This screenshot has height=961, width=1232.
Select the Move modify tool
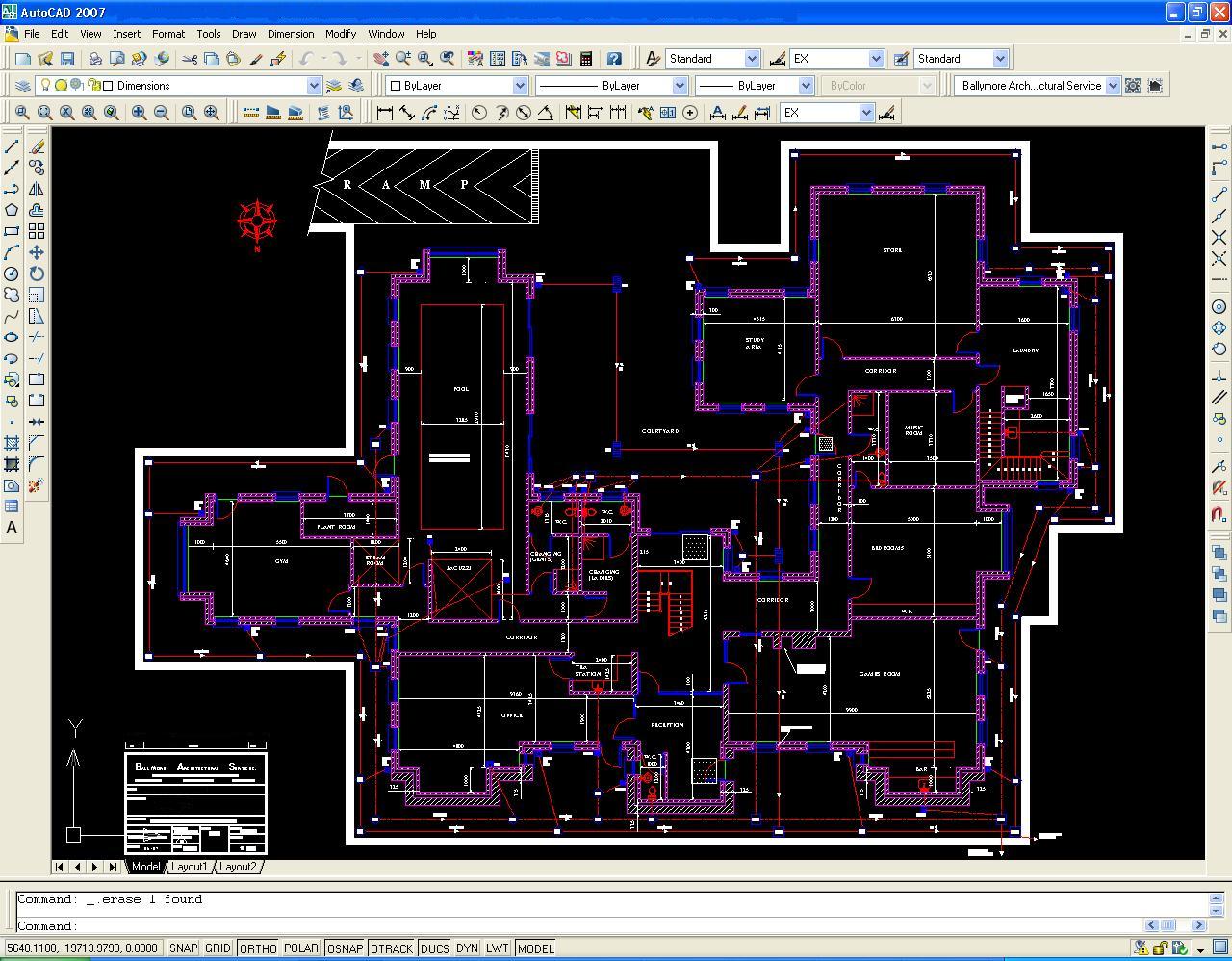point(37,252)
